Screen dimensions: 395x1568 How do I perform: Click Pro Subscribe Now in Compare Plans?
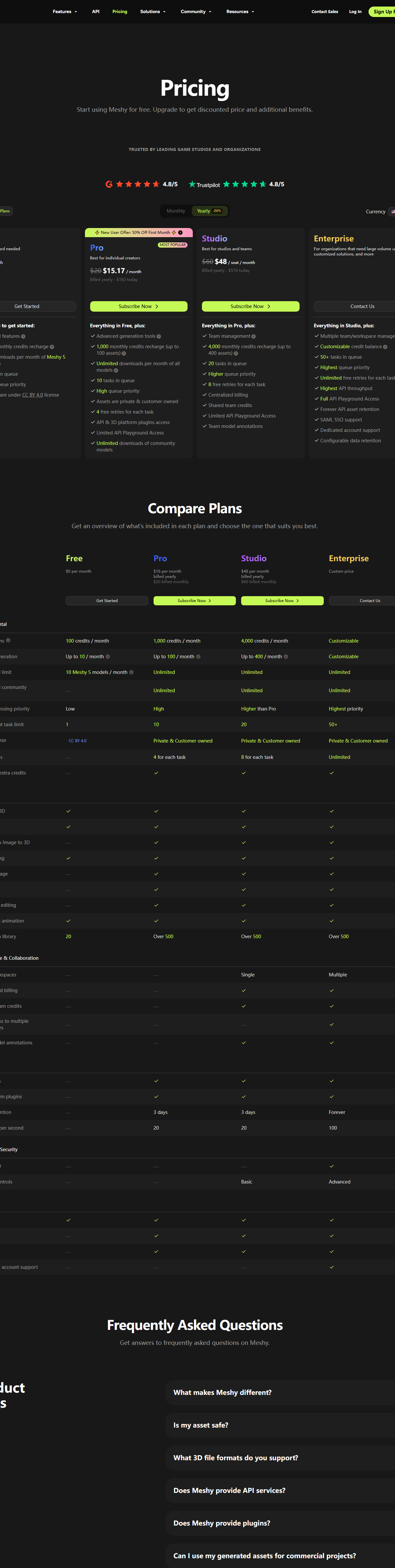coord(195,601)
